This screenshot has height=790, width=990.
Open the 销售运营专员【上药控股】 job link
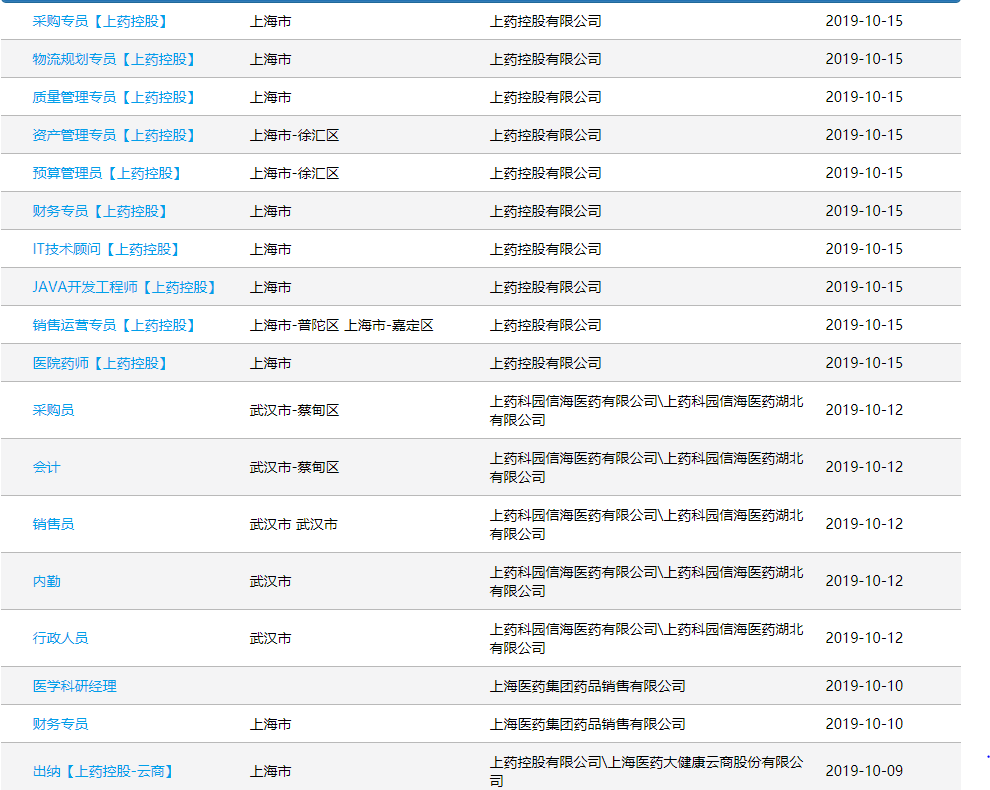(x=114, y=325)
